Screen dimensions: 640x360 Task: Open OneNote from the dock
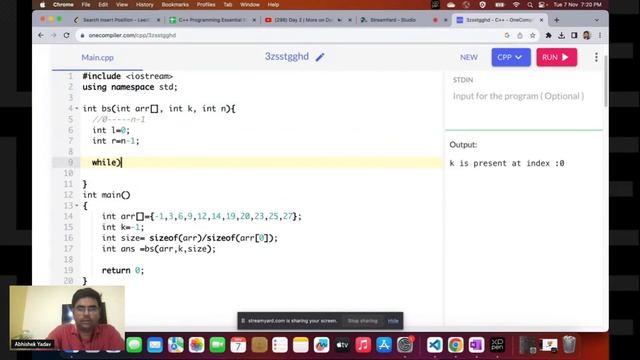pos(476,345)
